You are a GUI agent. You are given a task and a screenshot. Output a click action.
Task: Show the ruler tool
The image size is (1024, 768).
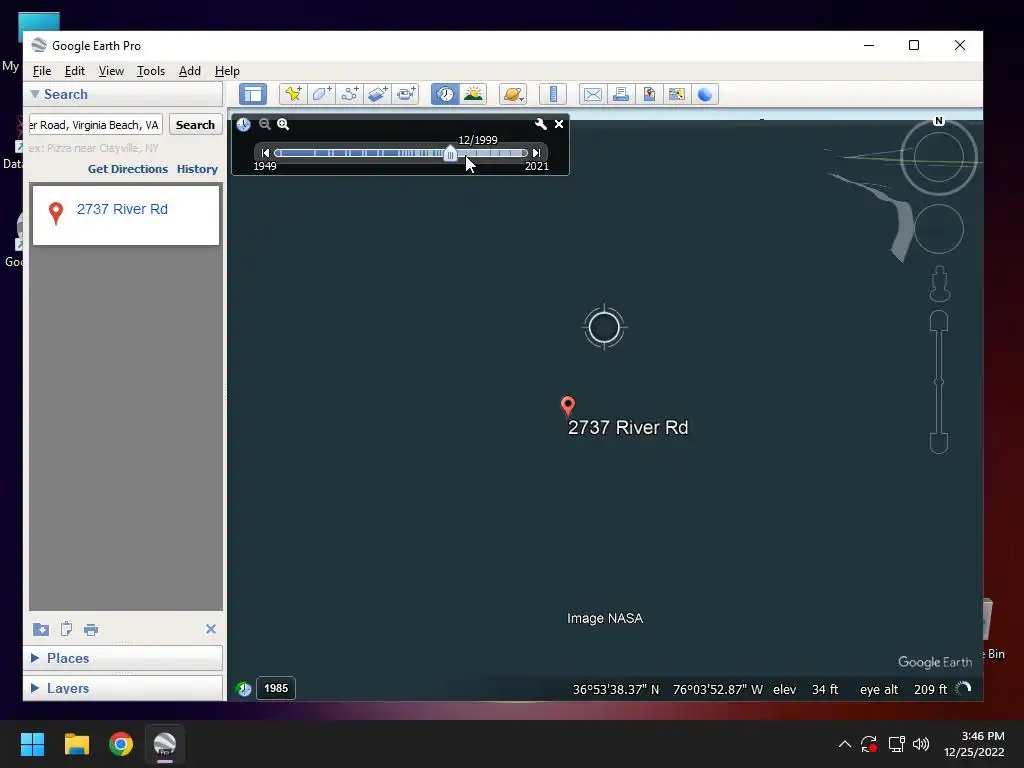pyautogui.click(x=552, y=94)
